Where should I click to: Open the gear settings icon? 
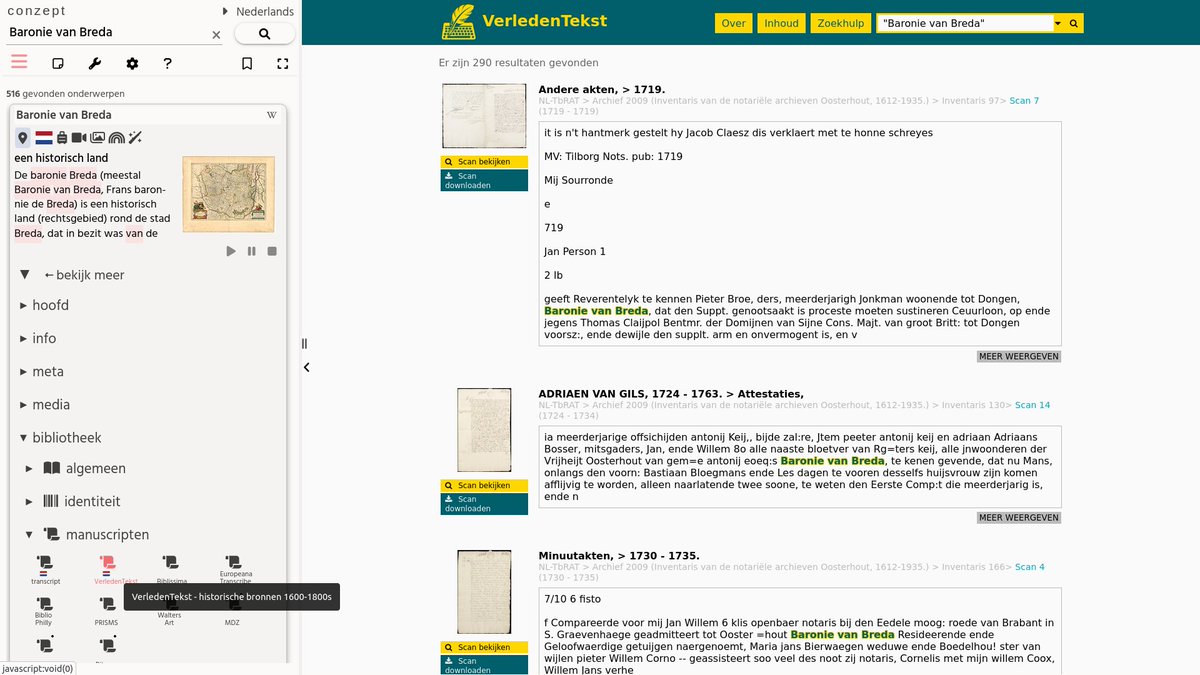pos(132,63)
